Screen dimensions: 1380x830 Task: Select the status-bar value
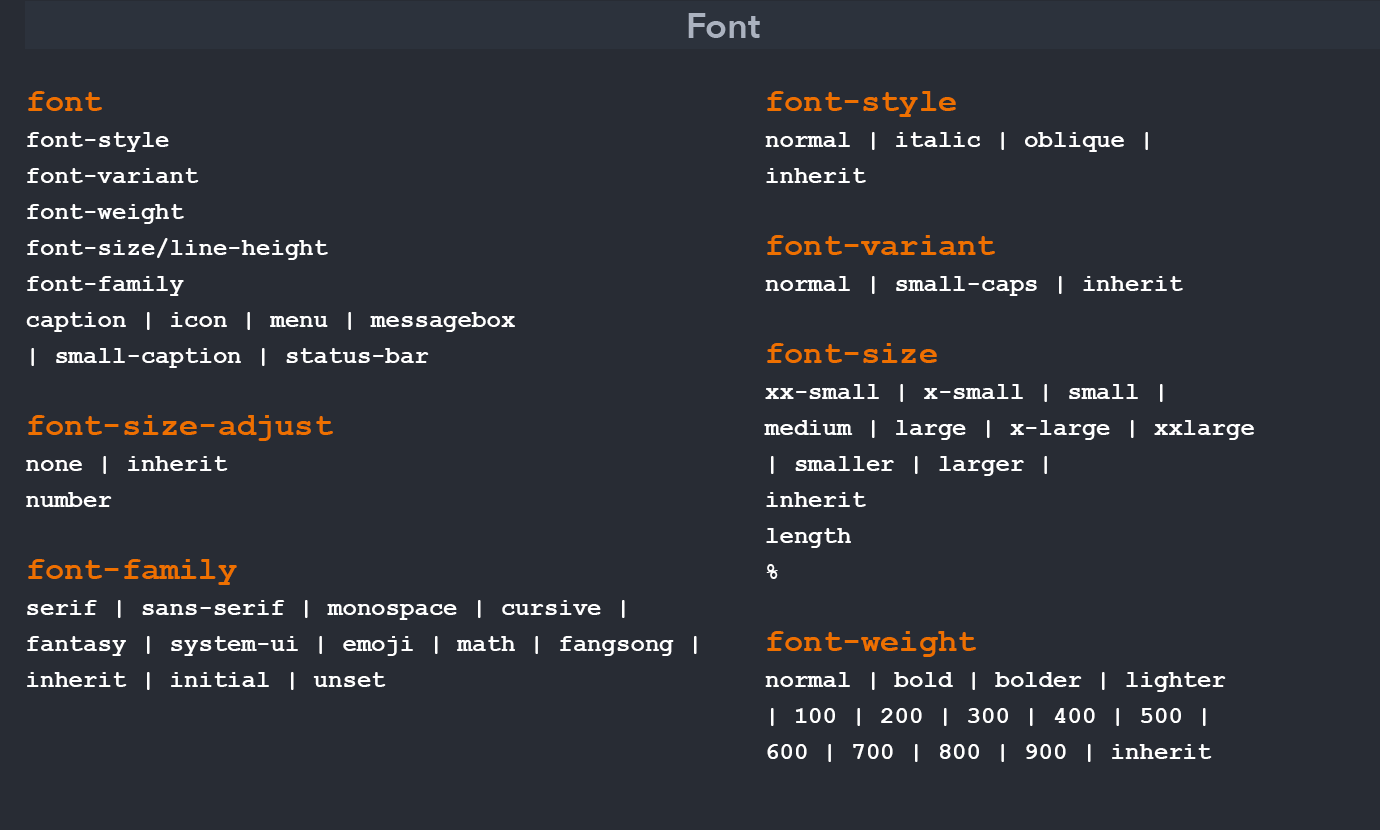pyautogui.click(x=357, y=356)
